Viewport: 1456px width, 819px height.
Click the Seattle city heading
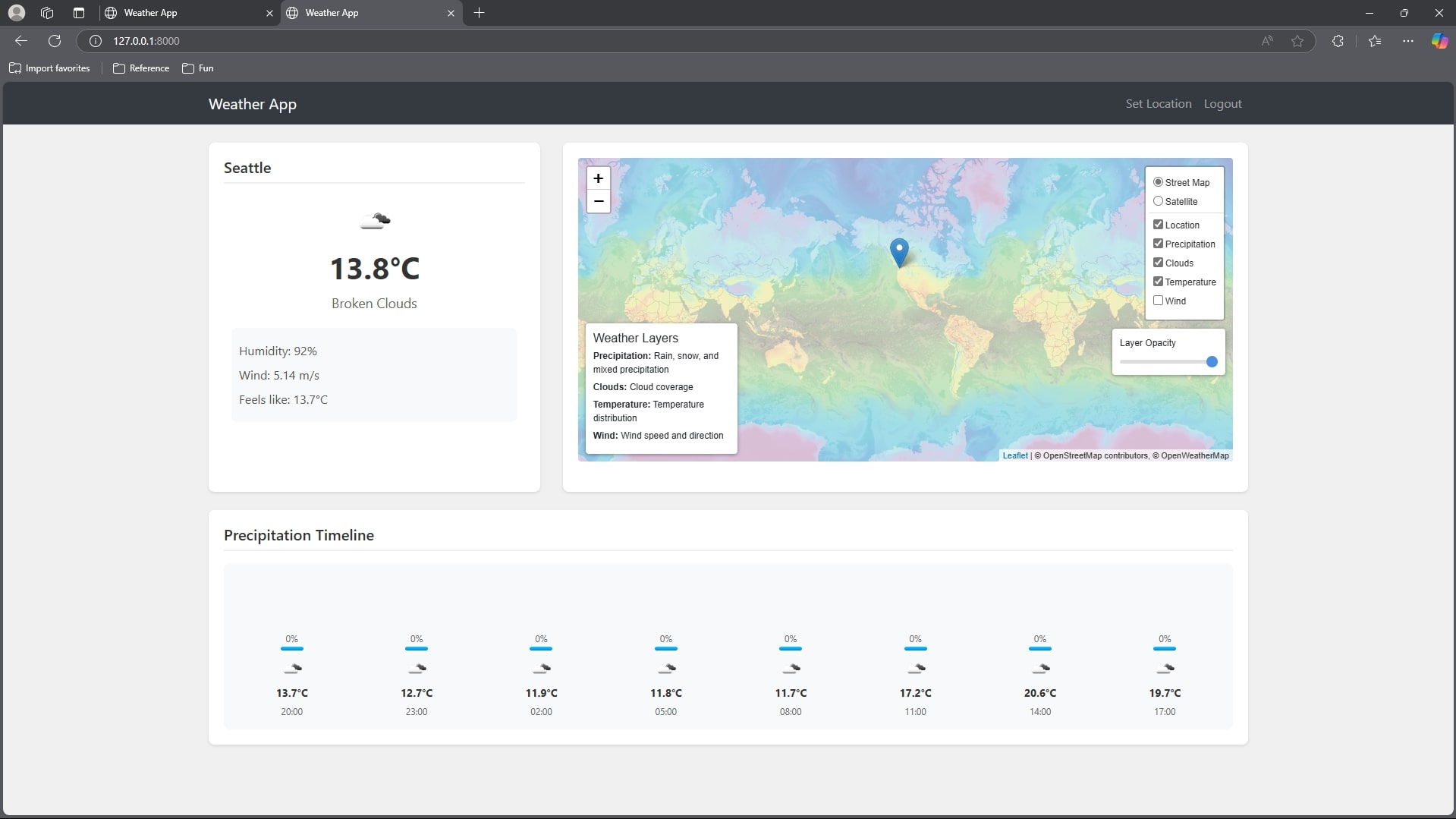(x=247, y=168)
